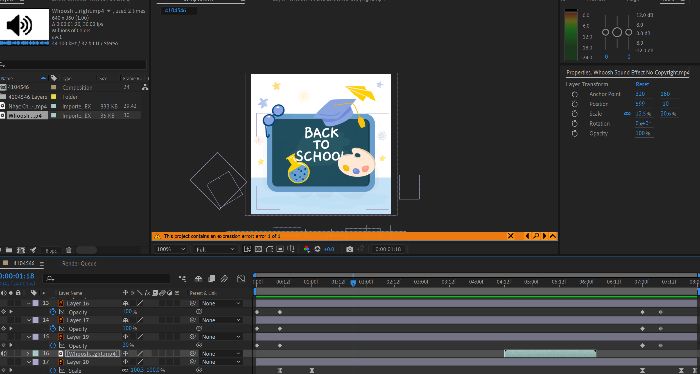Toggle Opacity stopwatch for Layer 17

[x=53, y=328]
